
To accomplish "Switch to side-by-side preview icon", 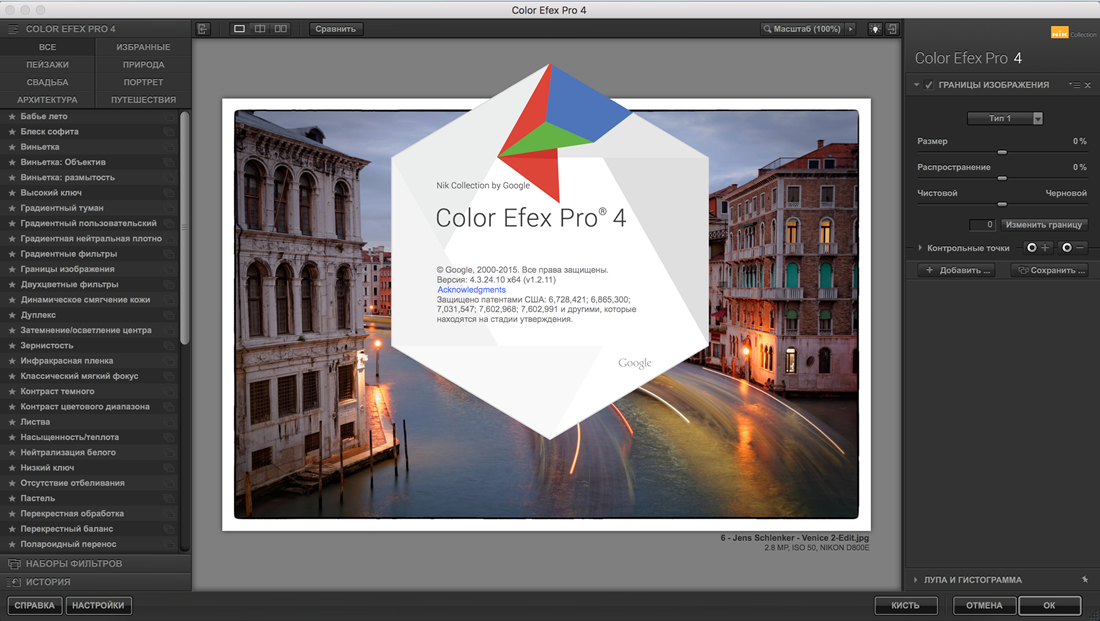I will click(282, 29).
